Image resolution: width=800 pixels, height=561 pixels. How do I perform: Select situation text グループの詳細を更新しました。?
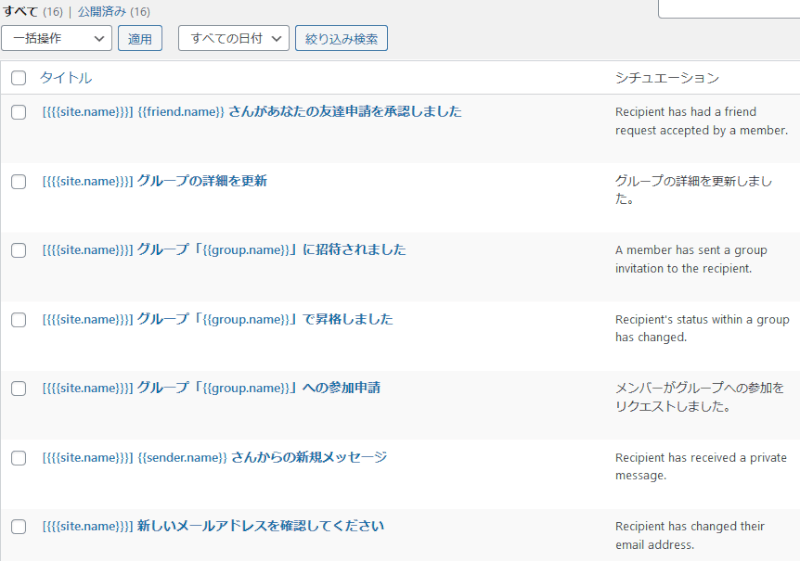click(694, 190)
